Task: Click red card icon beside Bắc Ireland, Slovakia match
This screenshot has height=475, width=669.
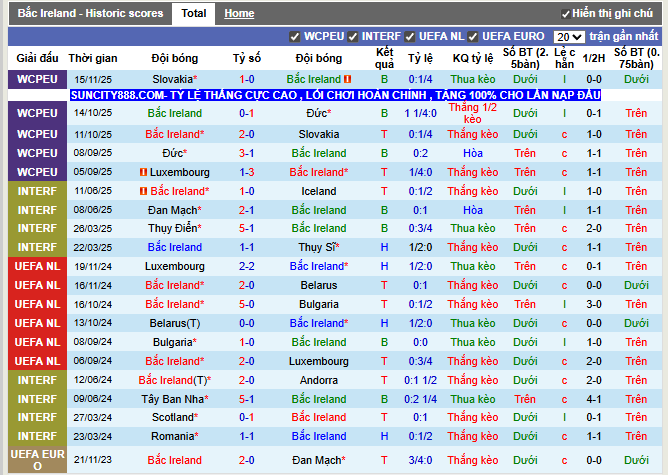Action: [x=348, y=79]
